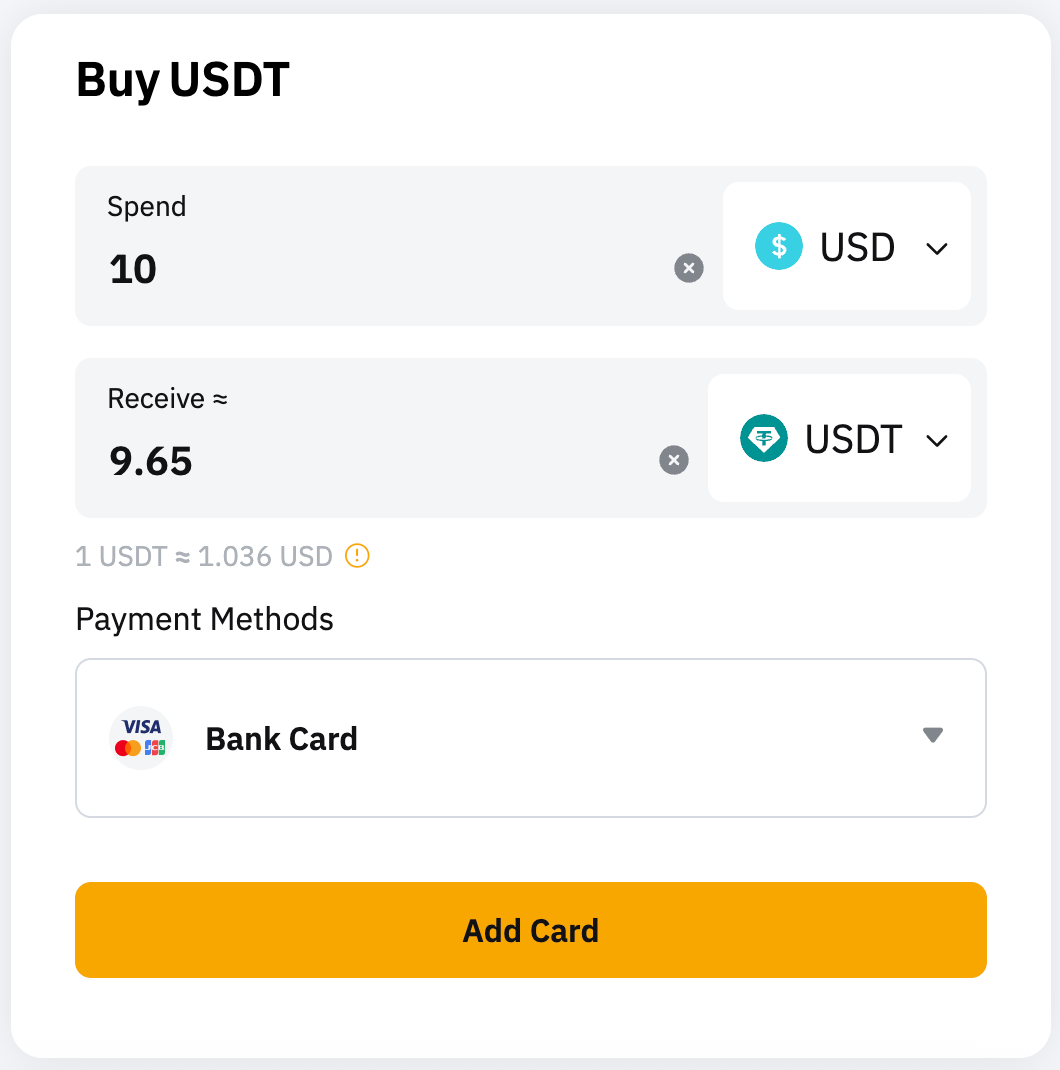Select the USDT token label
The height and width of the screenshot is (1070, 1060).
pyautogui.click(x=853, y=439)
